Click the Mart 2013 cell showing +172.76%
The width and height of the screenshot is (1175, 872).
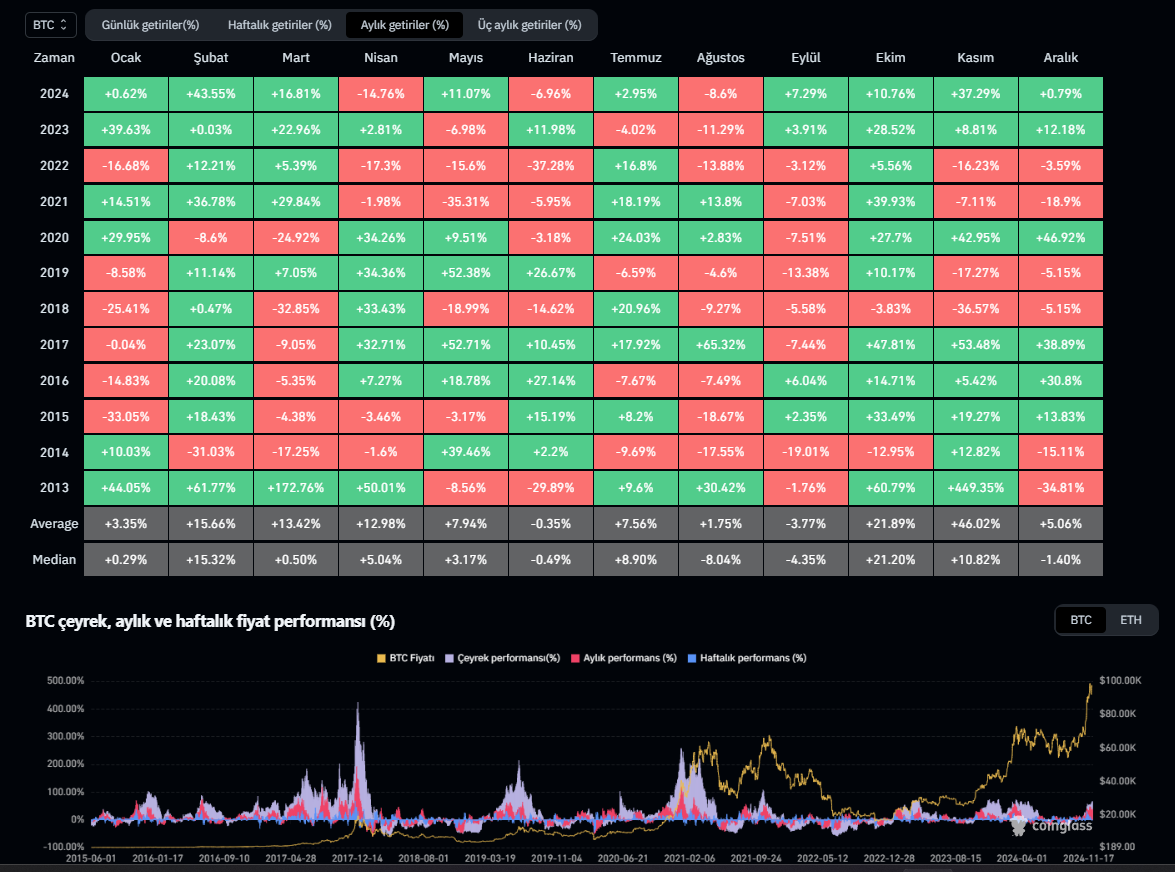295,488
